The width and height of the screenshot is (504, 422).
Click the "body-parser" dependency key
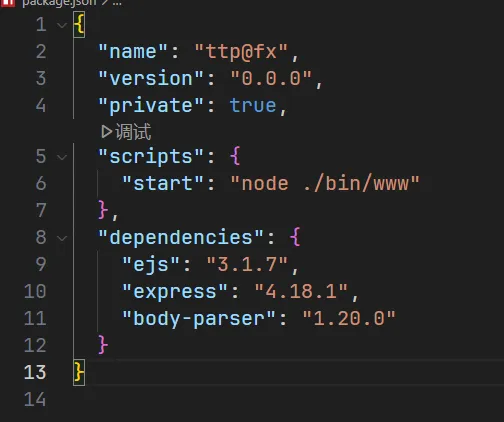click(x=199, y=319)
